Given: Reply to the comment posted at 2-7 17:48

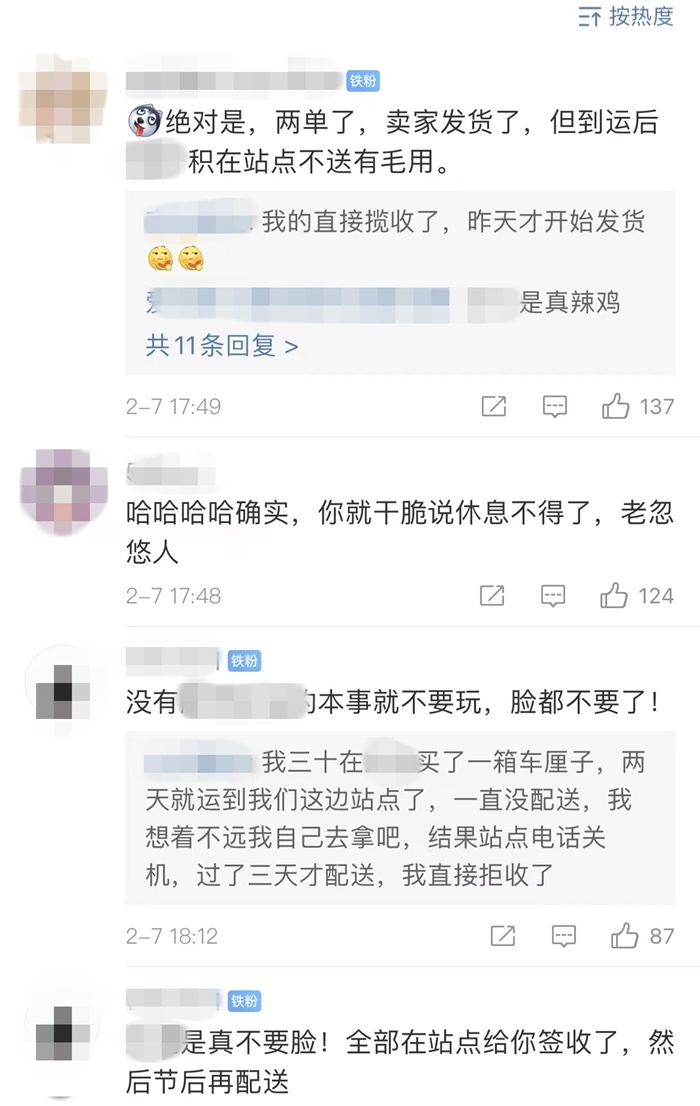Looking at the screenshot, I should pos(553,596).
